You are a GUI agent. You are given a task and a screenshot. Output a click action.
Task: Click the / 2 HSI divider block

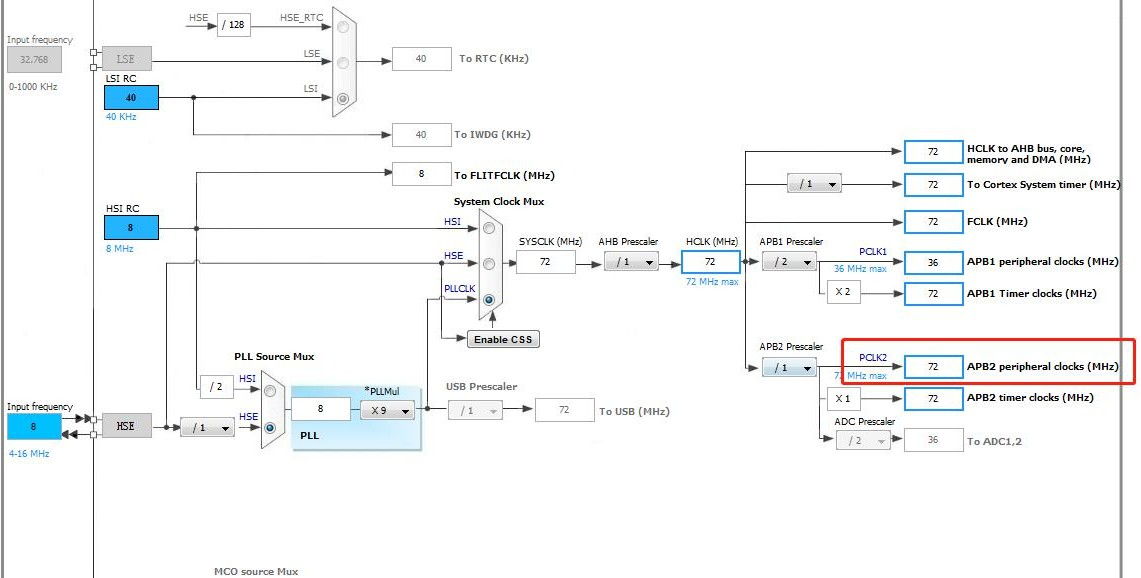click(216, 387)
